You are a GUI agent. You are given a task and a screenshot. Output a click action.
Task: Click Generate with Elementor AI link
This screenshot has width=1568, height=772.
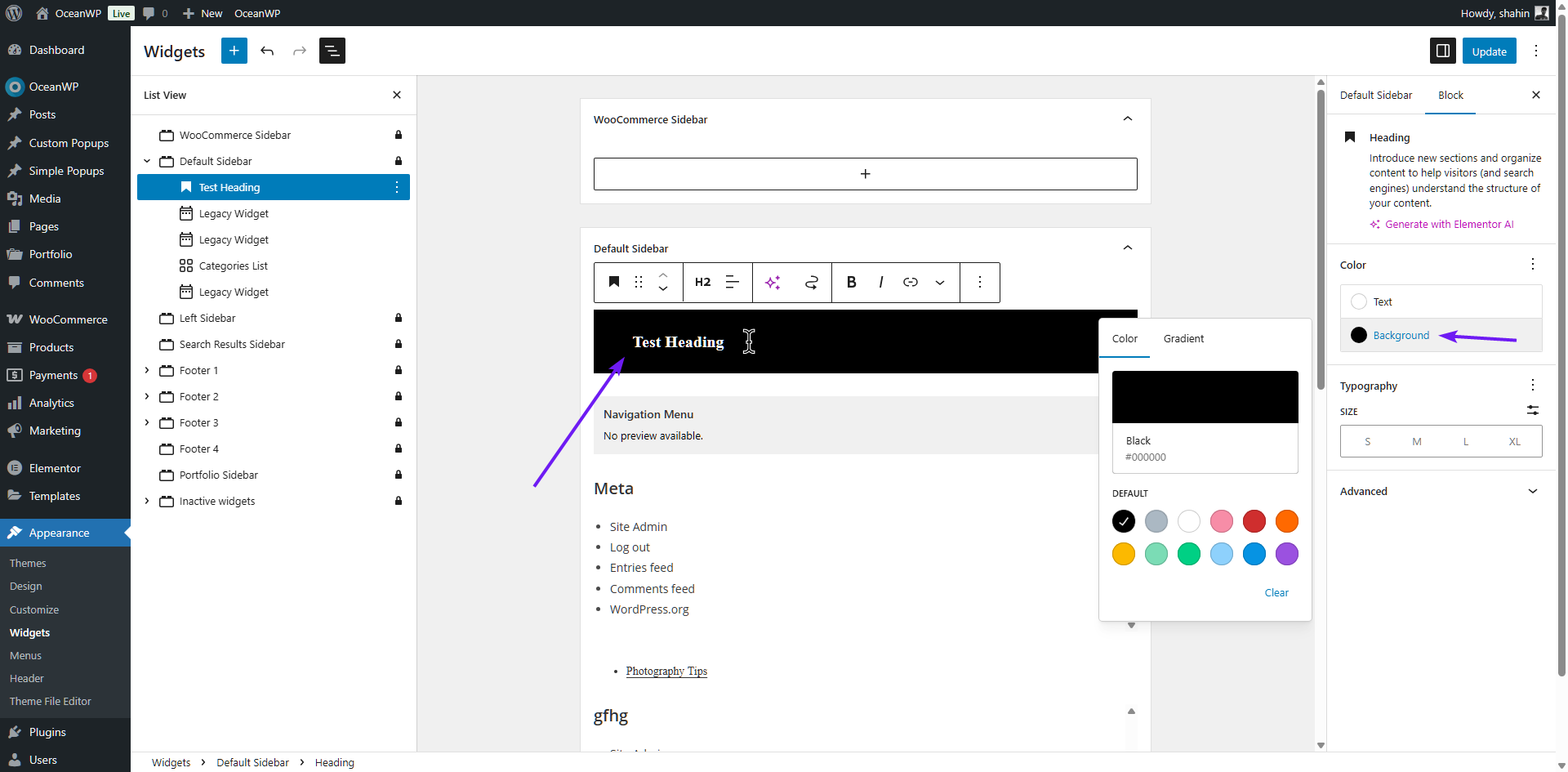click(x=1441, y=224)
